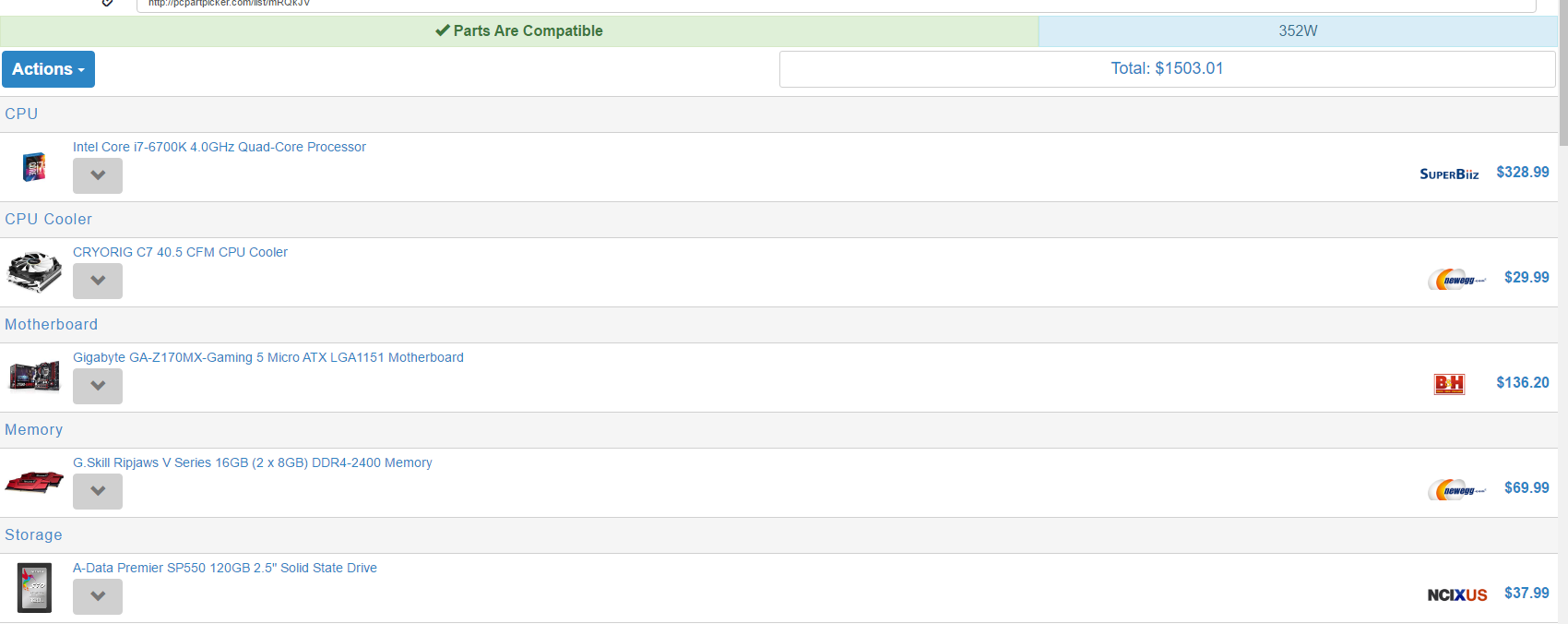Click the $69.99 memory price

point(1526,487)
